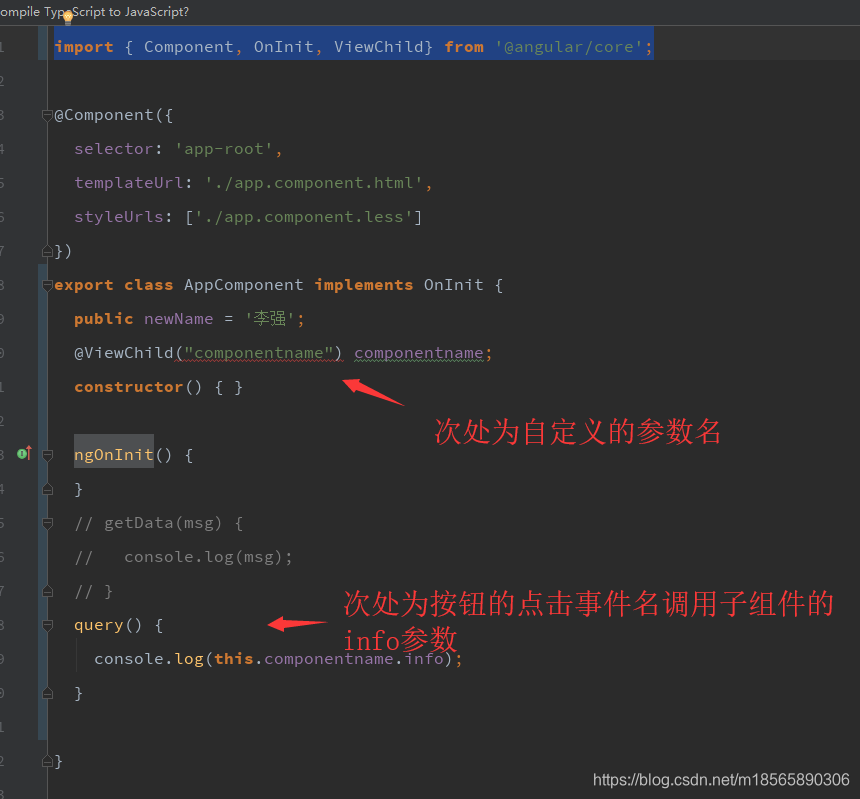Click 'export' keyword on the class line
Screen dimensions: 860x799
[84, 285]
